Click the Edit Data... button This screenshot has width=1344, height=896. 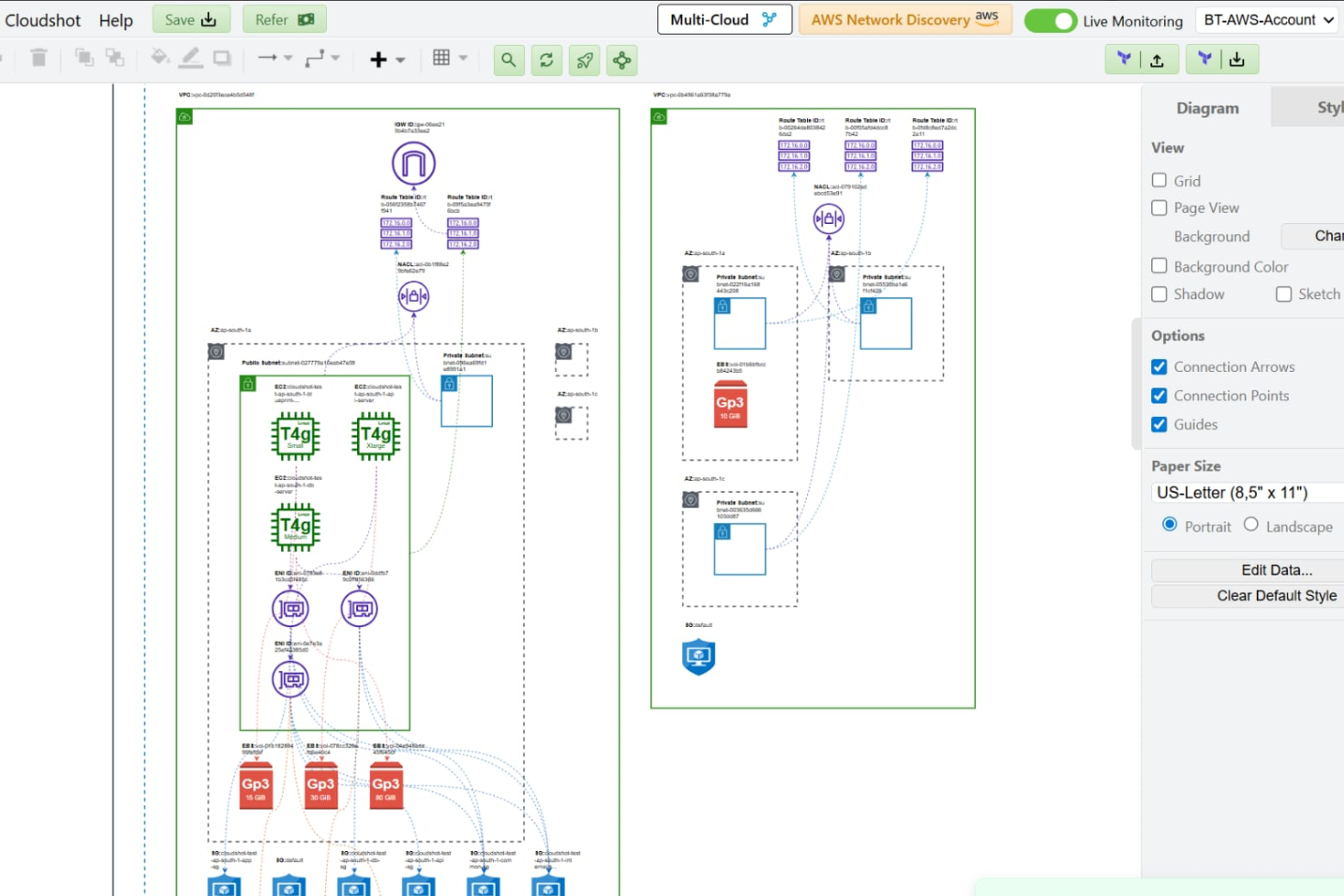pyautogui.click(x=1276, y=569)
